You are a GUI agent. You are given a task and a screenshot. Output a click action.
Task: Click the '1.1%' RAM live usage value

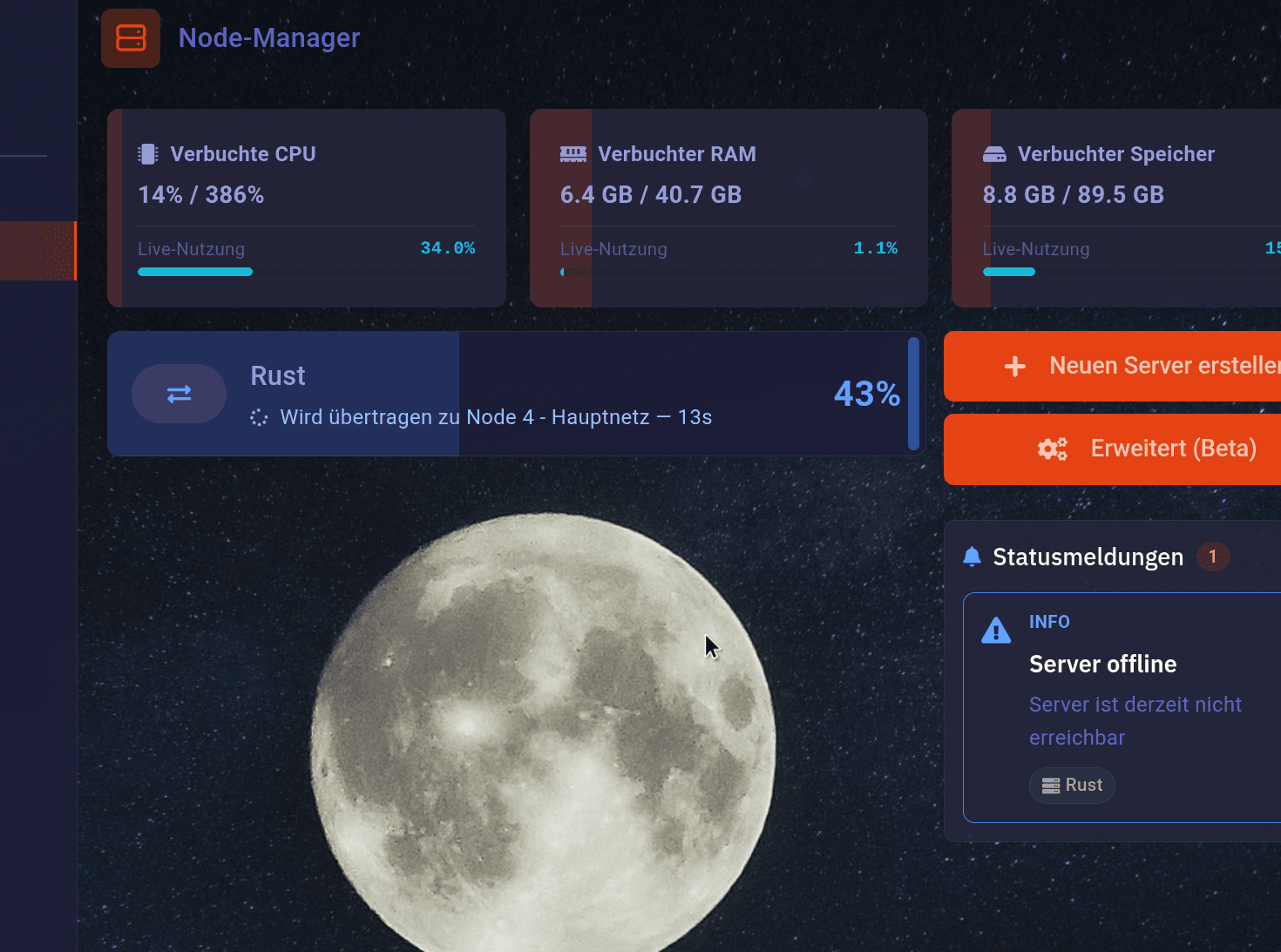tap(876, 248)
